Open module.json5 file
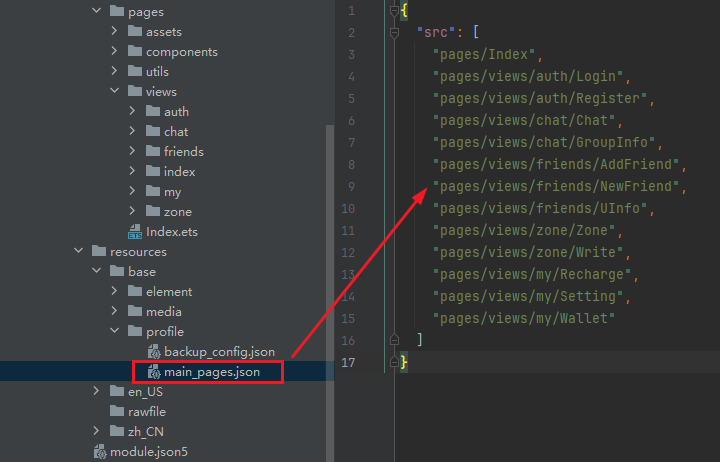Screen dimensions: 720x462 pyautogui.click(x=149, y=452)
